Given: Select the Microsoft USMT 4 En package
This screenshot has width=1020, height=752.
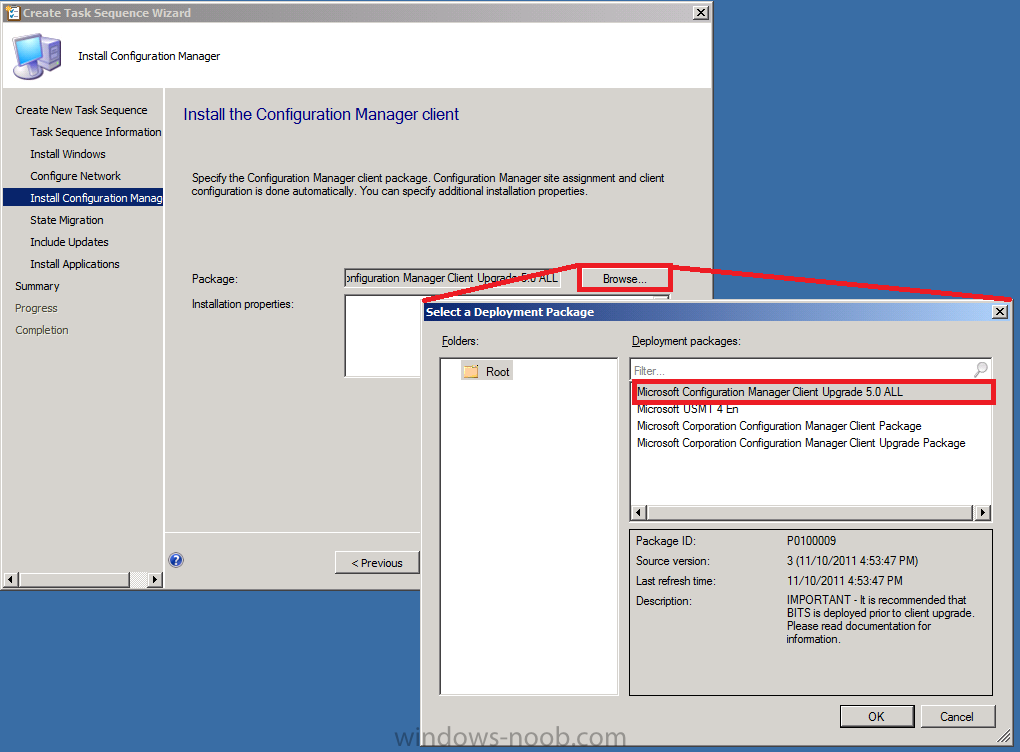Looking at the screenshot, I should point(688,409).
